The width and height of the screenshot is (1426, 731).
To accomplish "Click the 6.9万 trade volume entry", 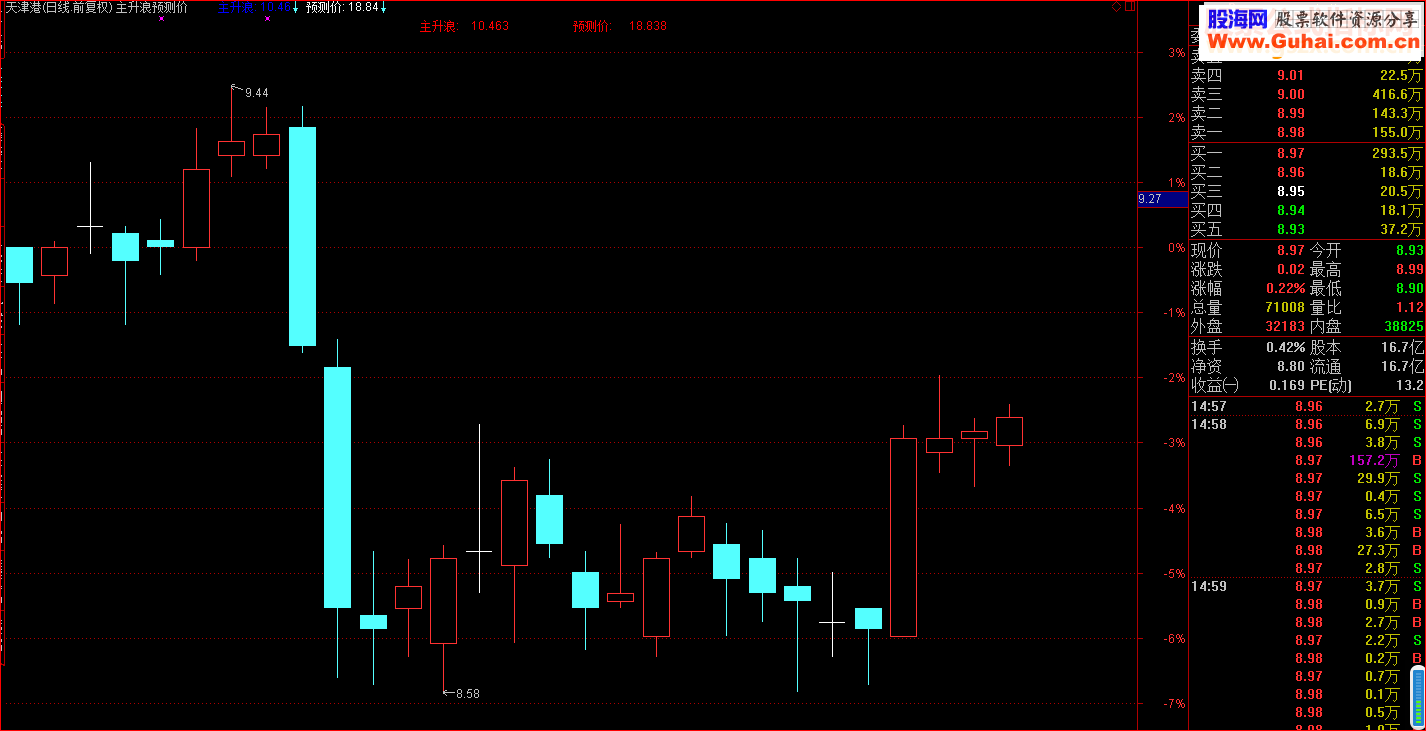I will (x=1382, y=424).
